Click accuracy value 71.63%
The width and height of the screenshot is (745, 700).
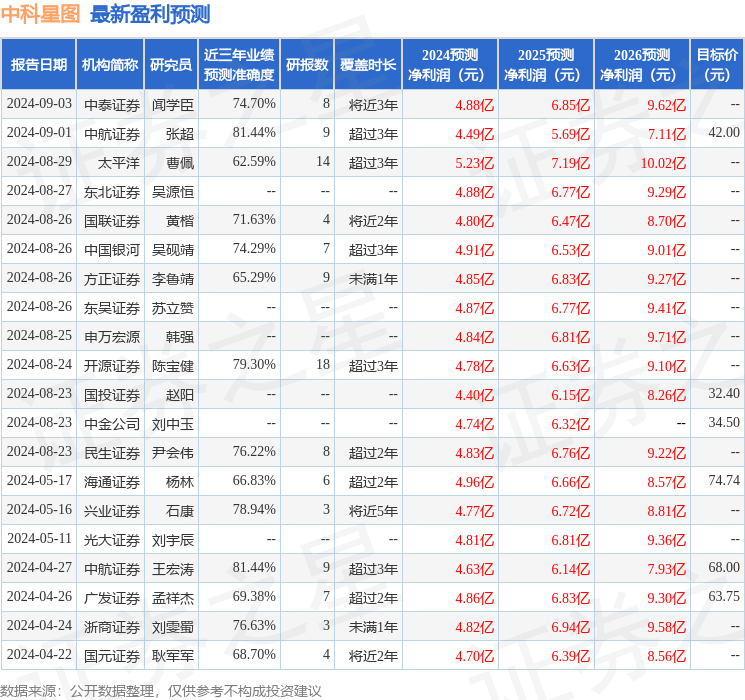tap(254, 220)
